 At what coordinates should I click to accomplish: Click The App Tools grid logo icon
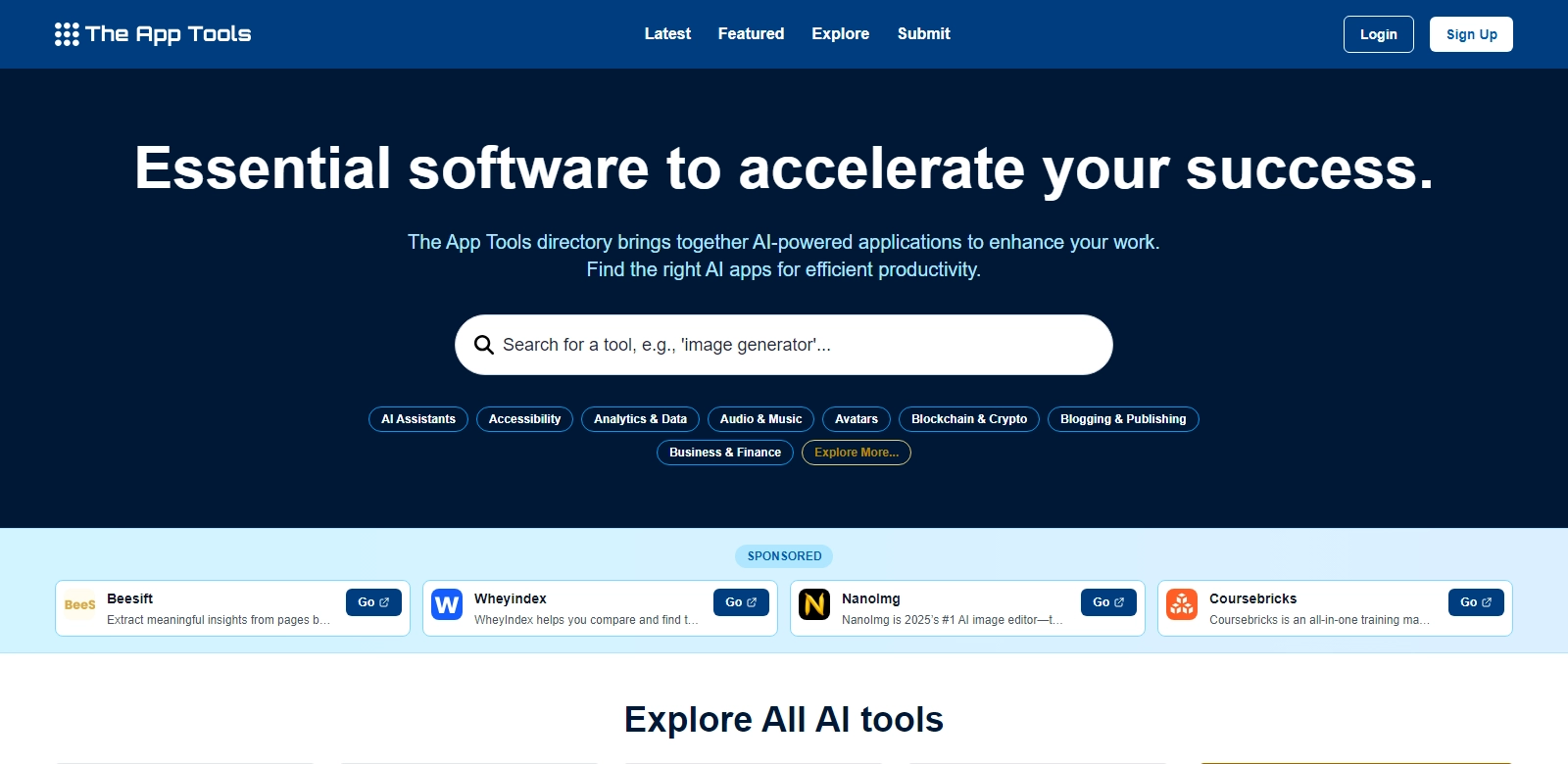tap(67, 34)
